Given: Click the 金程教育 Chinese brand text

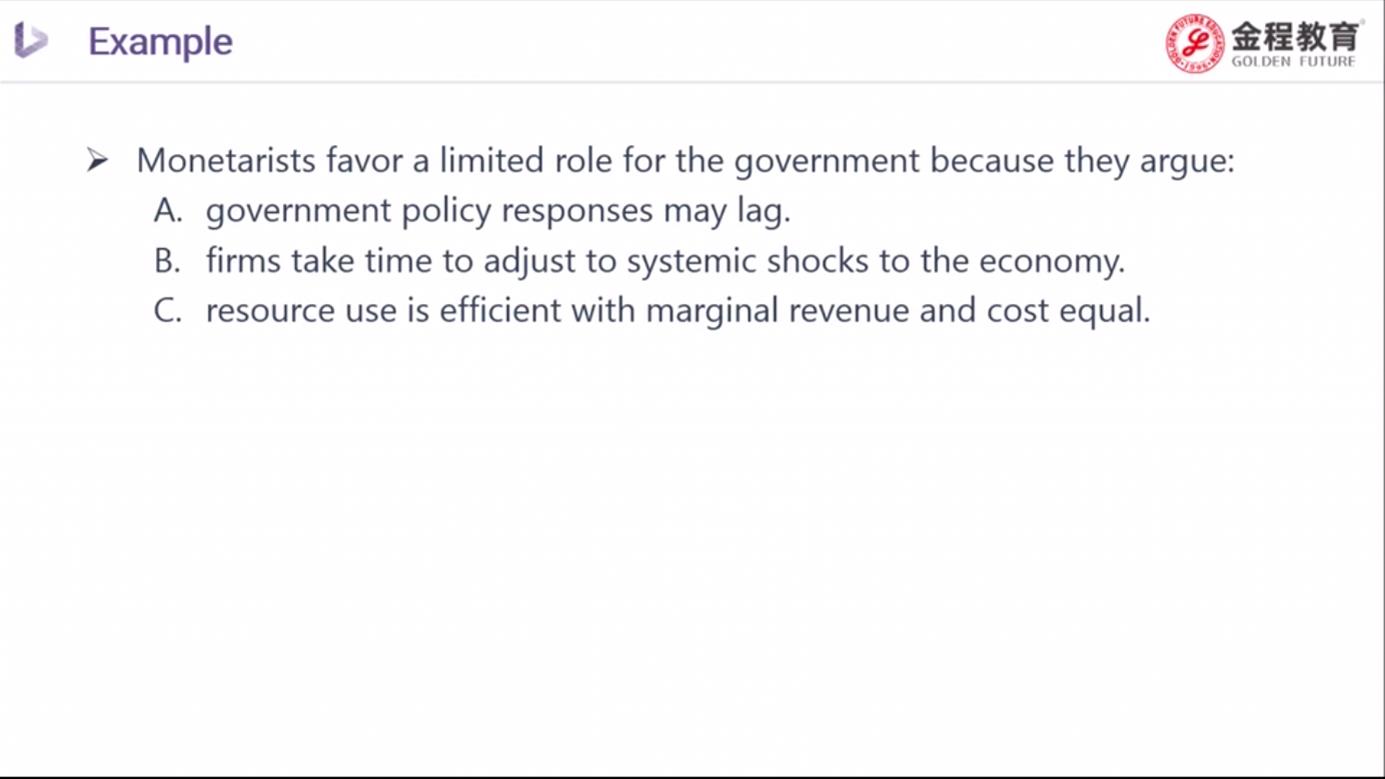Looking at the screenshot, I should click(1296, 36).
